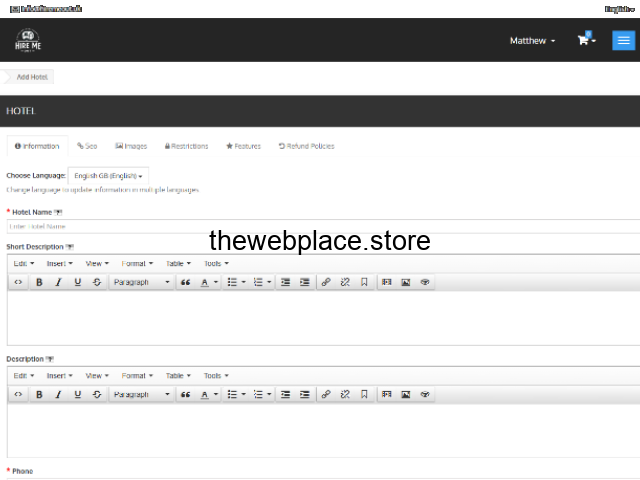
Task: Open Paragraph format dropdown in Short Description editor
Action: [x=140, y=282]
